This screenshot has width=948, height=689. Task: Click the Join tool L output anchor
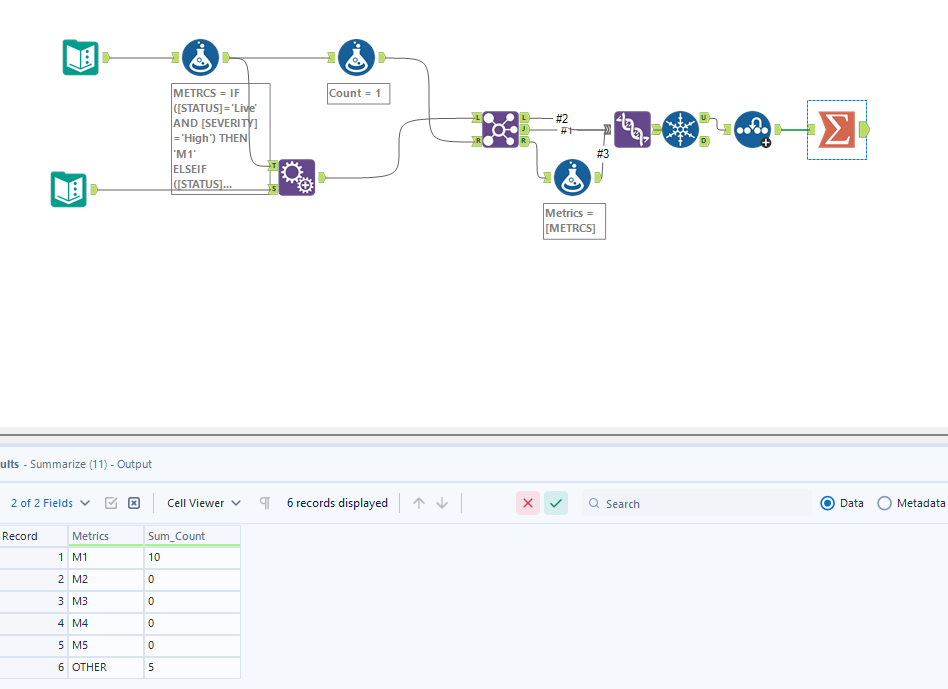point(524,118)
